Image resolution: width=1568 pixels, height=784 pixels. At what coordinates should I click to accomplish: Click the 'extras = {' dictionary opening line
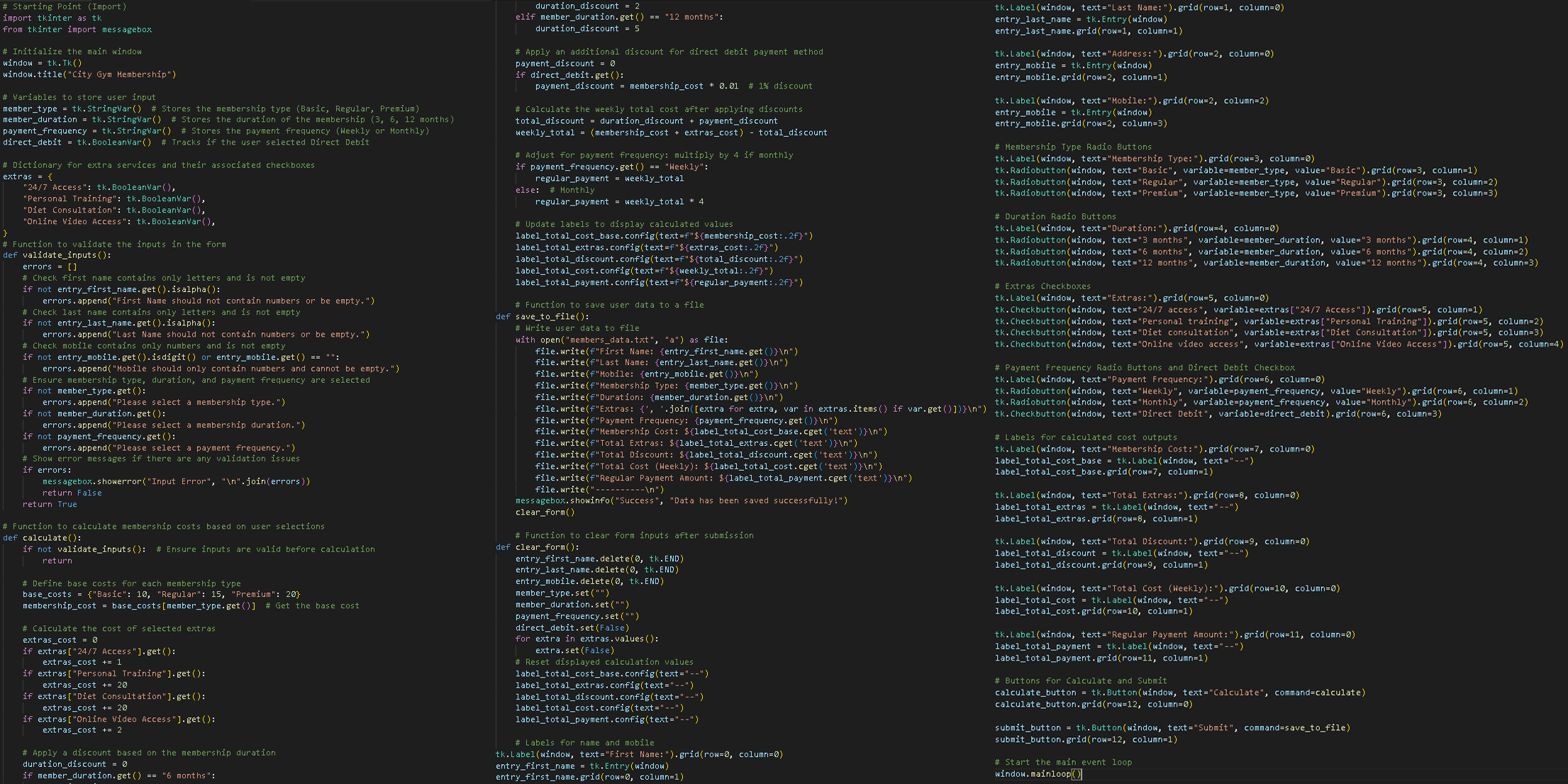[28, 177]
